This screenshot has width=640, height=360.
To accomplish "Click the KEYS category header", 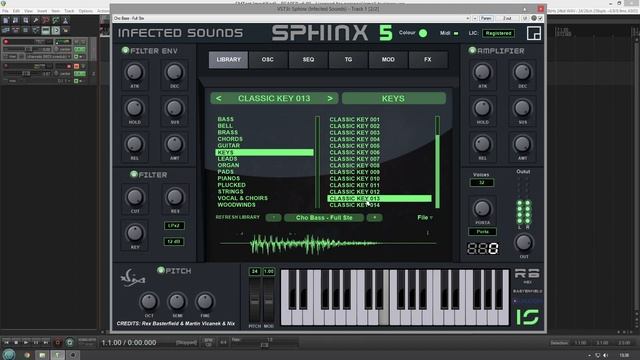I will 393,98.
